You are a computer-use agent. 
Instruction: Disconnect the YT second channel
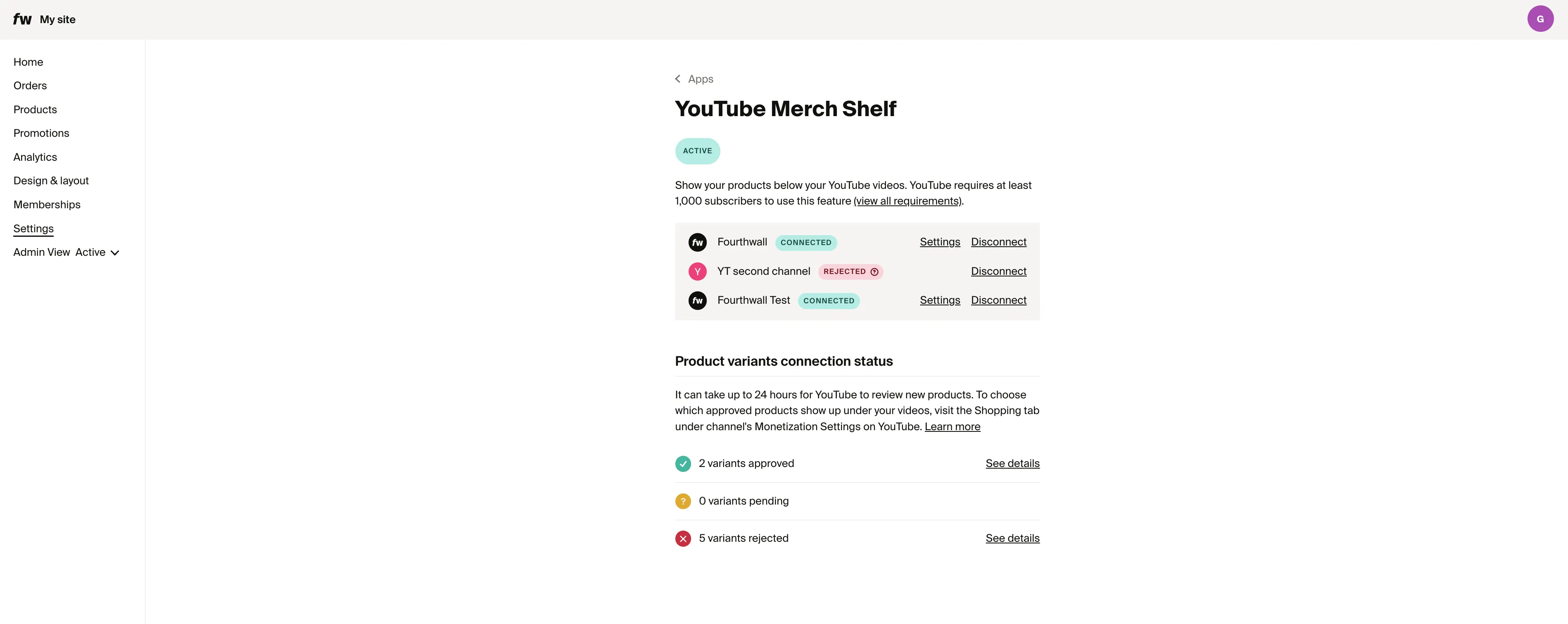point(998,271)
